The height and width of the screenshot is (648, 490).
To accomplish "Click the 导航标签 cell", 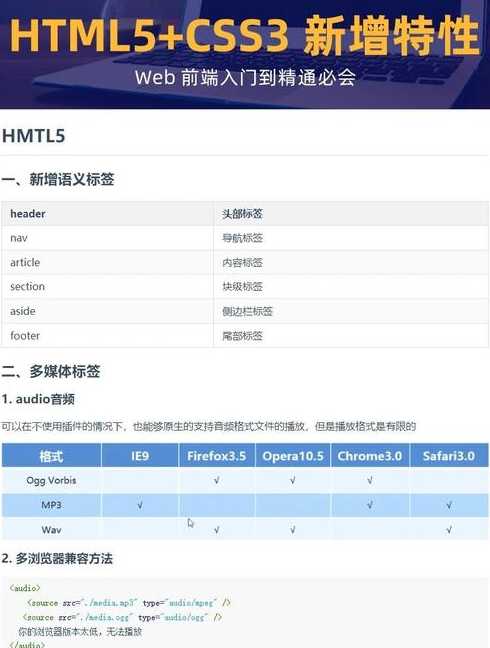I will [x=351, y=238].
